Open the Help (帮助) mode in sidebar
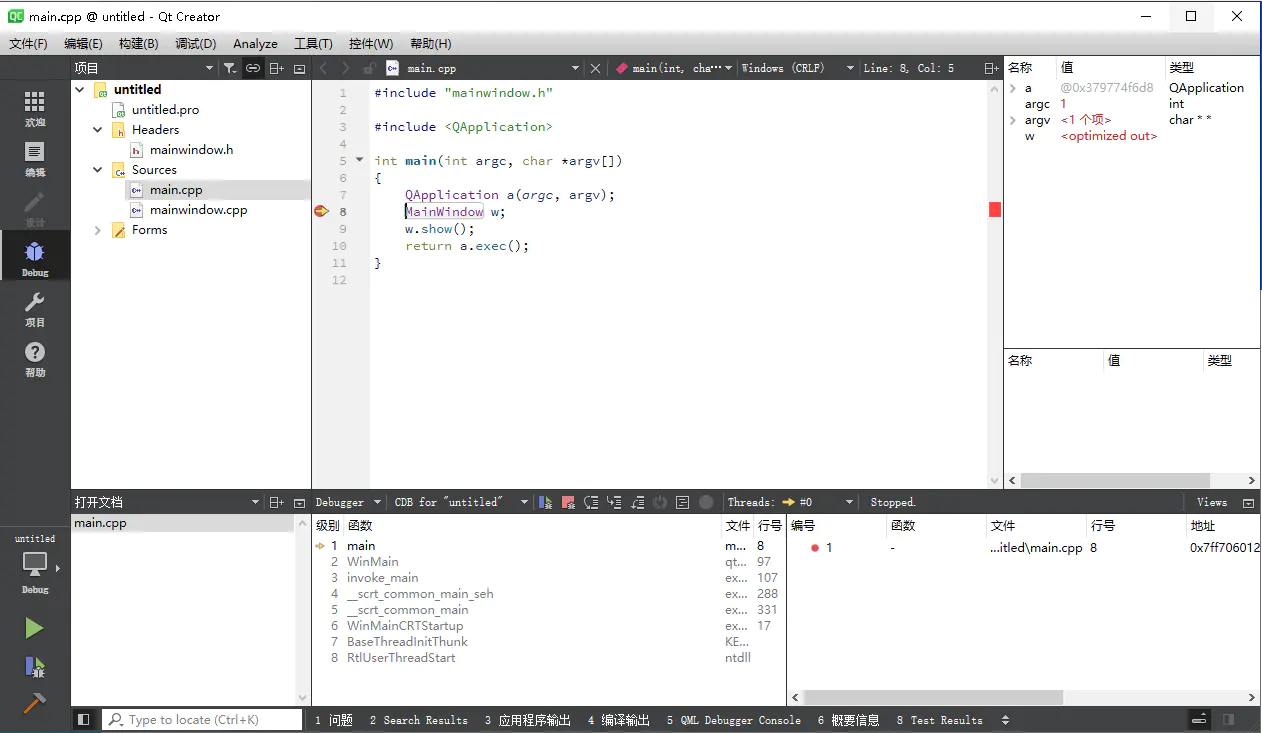 point(35,359)
